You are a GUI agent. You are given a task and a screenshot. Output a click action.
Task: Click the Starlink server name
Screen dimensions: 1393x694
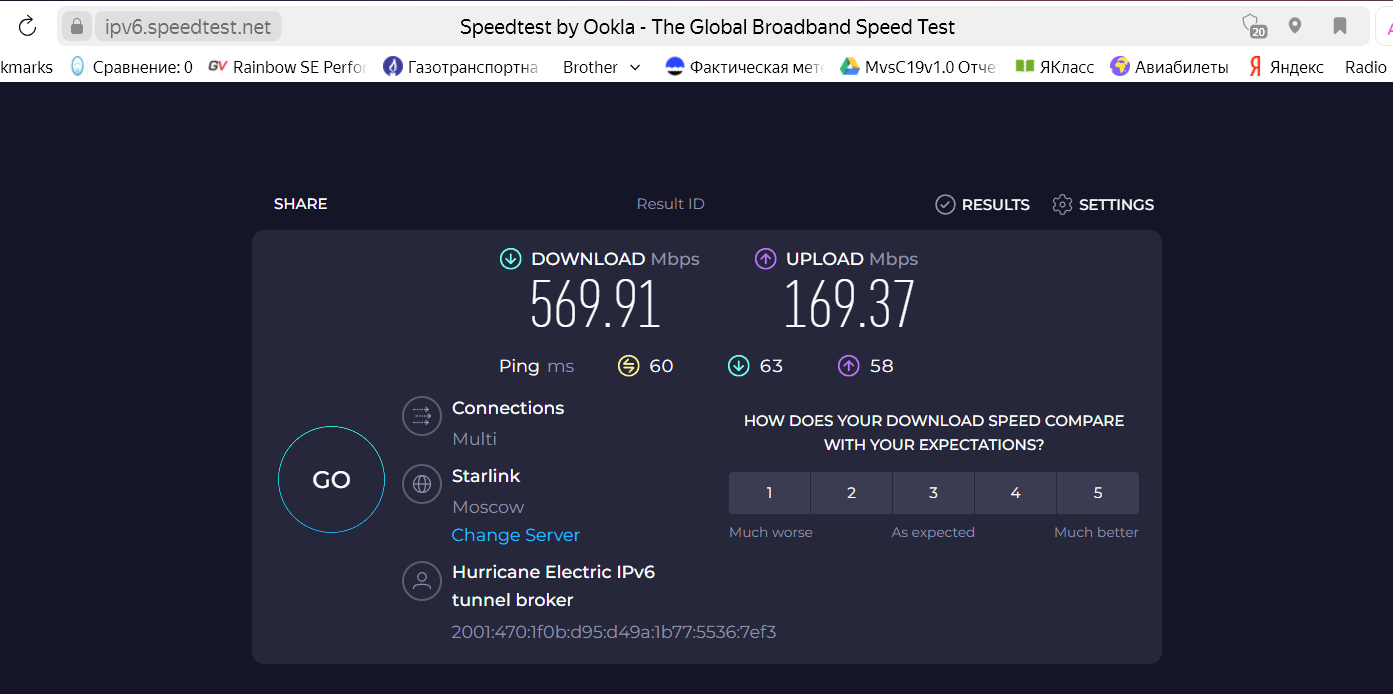[x=486, y=476]
